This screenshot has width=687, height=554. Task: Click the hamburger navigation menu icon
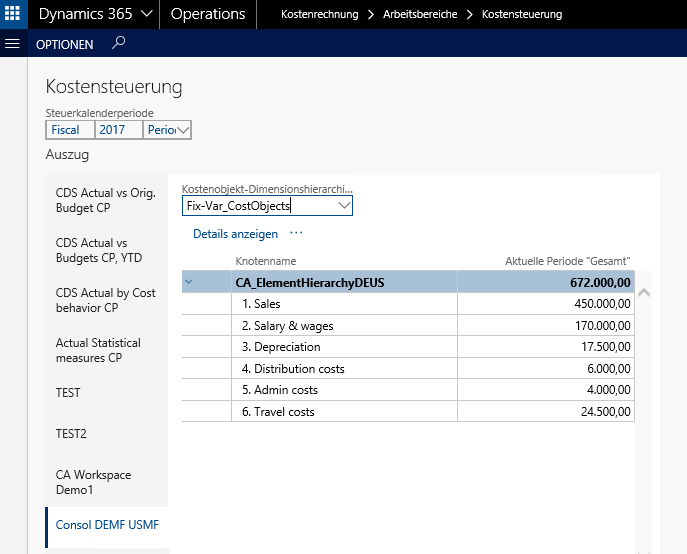click(13, 44)
